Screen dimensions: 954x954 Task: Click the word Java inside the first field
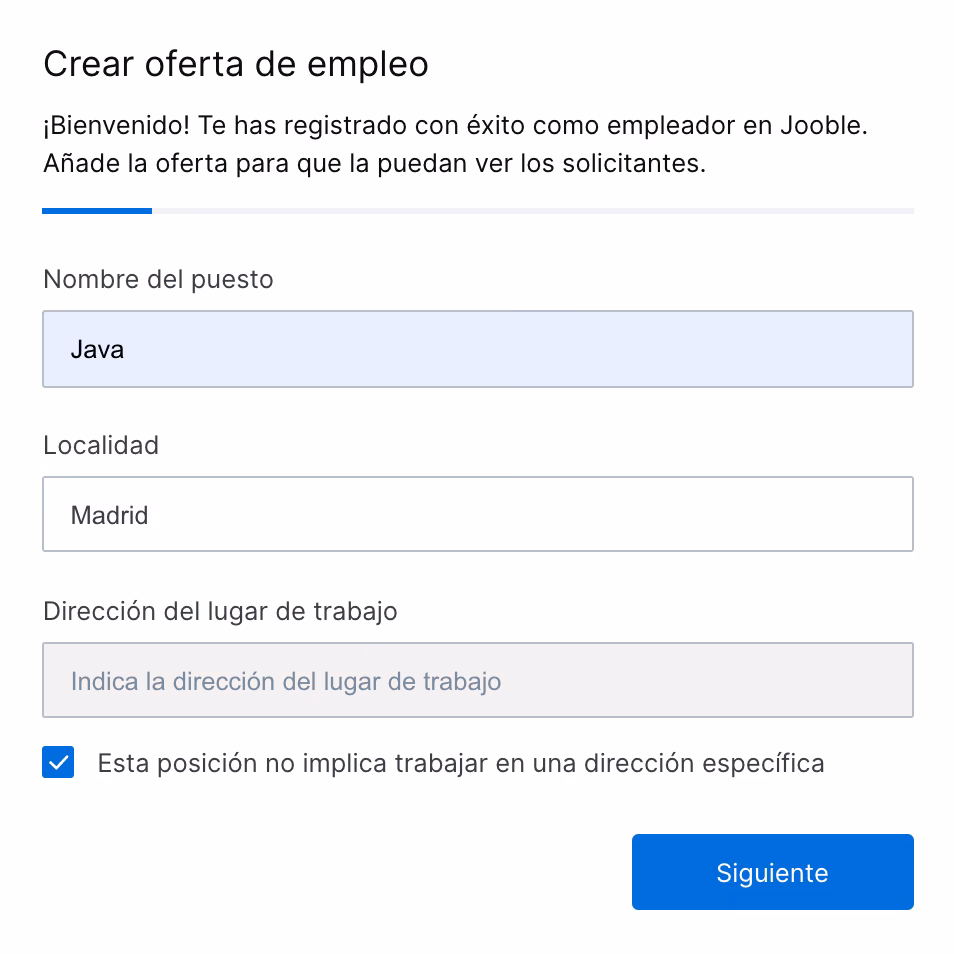[97, 348]
